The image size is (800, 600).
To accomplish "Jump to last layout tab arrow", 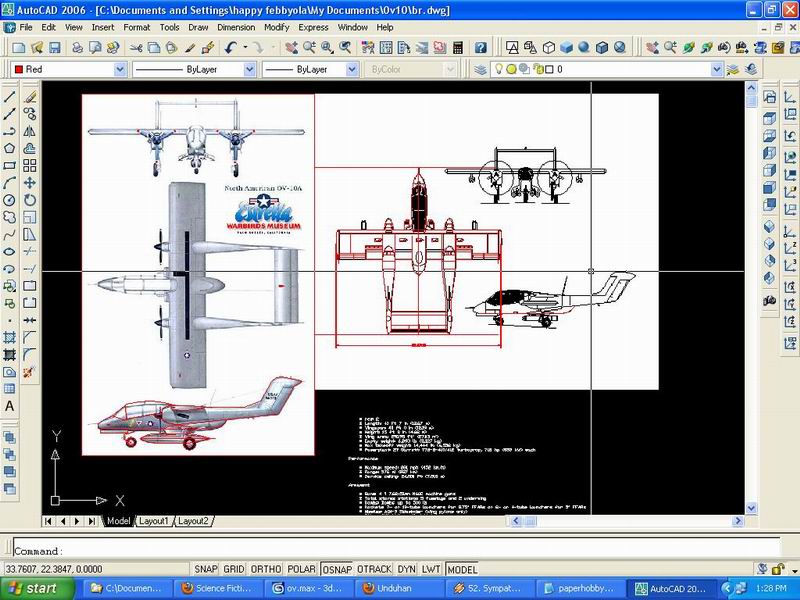I will [x=91, y=521].
